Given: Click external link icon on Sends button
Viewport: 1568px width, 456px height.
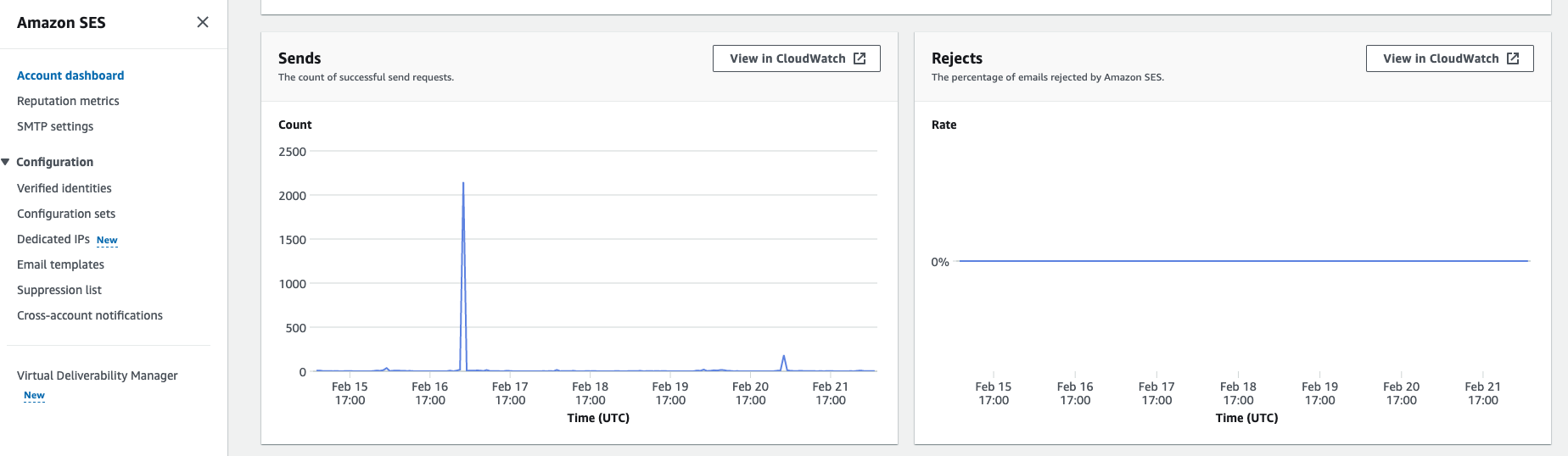Looking at the screenshot, I should (860, 58).
